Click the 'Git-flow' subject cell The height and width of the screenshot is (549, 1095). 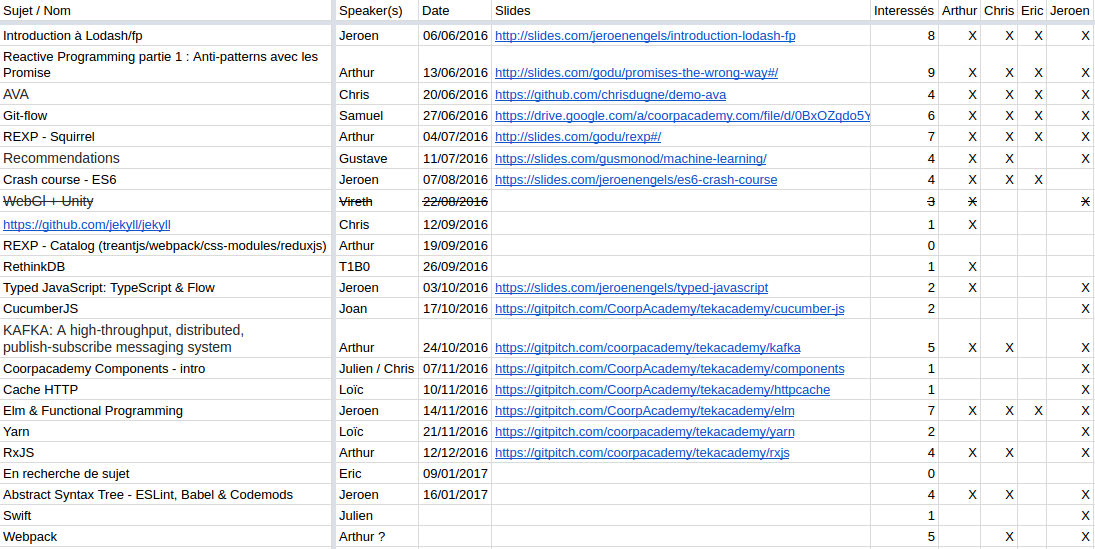(x=166, y=115)
